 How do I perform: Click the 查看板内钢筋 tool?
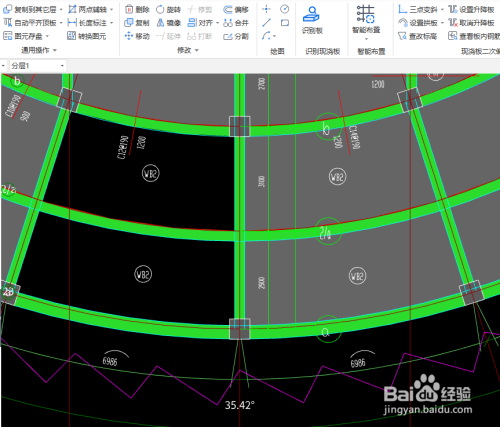coord(474,36)
